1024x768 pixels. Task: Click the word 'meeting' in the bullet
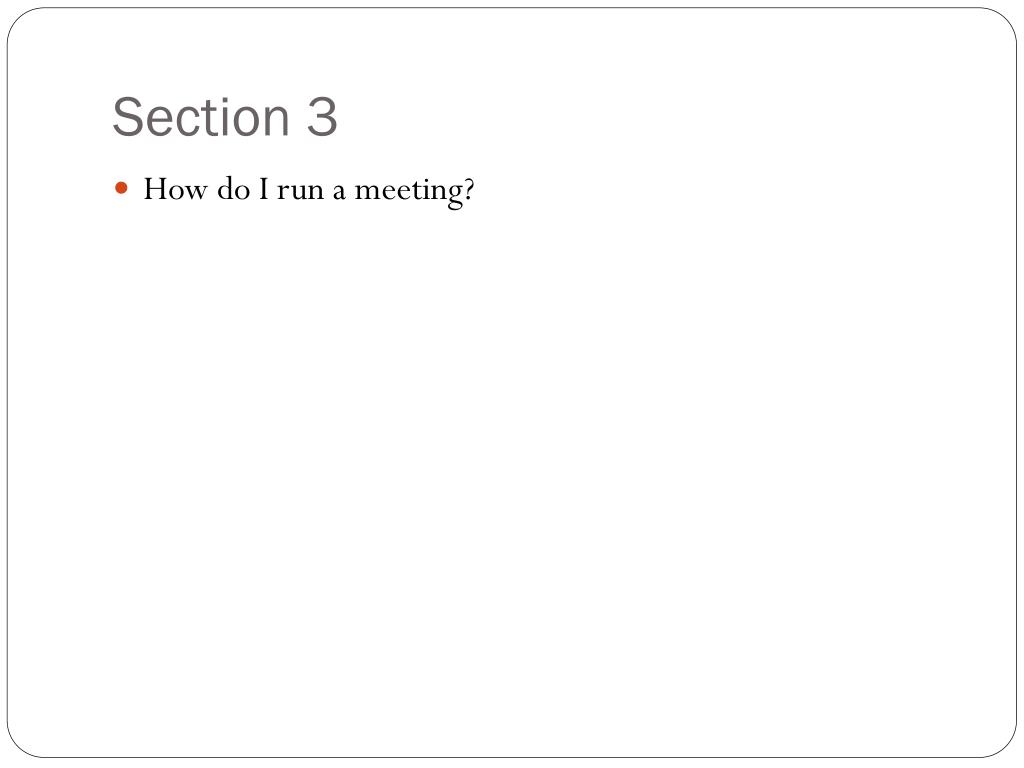pos(407,192)
